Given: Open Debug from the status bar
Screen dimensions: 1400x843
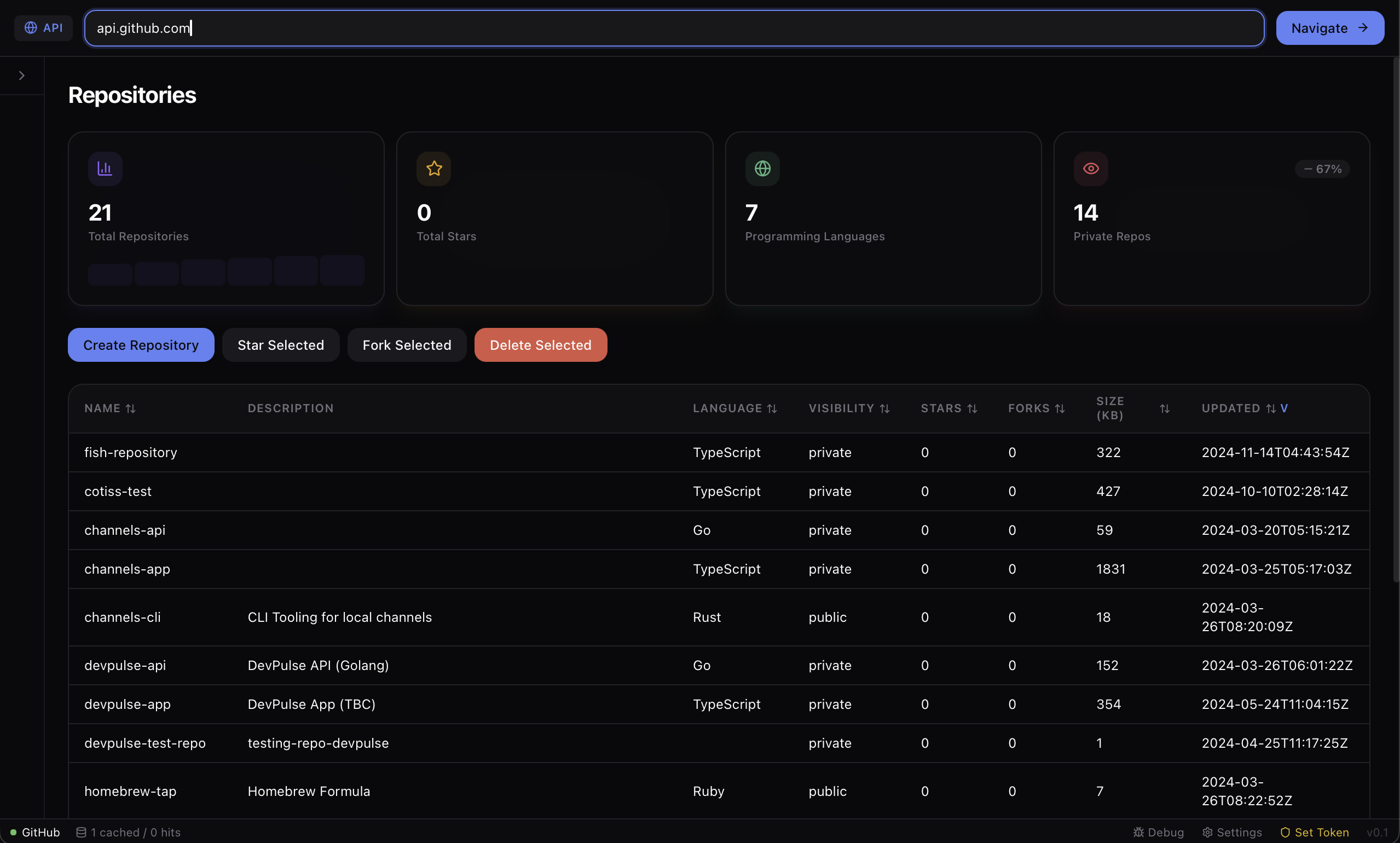Looking at the screenshot, I should pyautogui.click(x=1158, y=832).
